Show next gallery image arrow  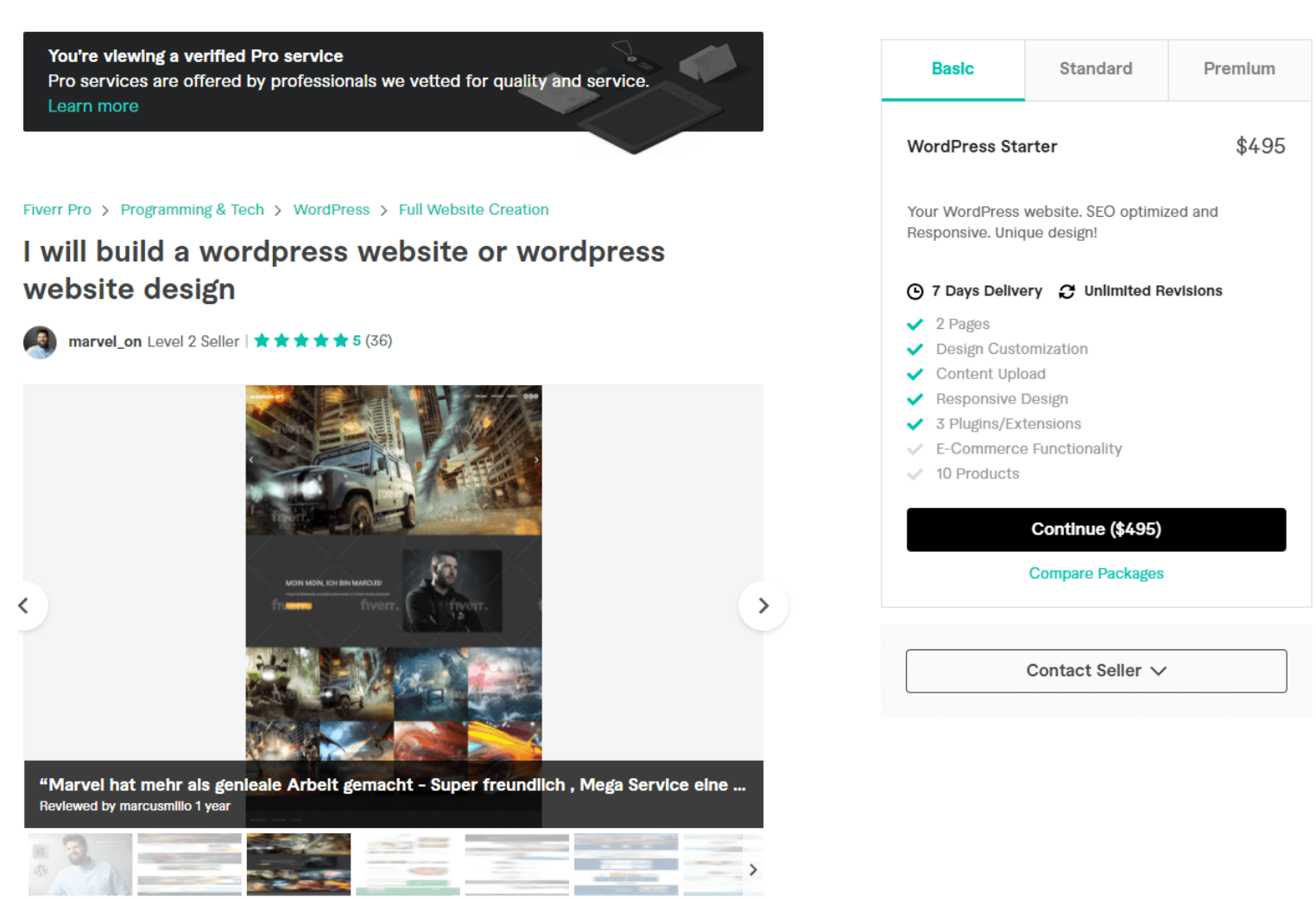coord(762,605)
